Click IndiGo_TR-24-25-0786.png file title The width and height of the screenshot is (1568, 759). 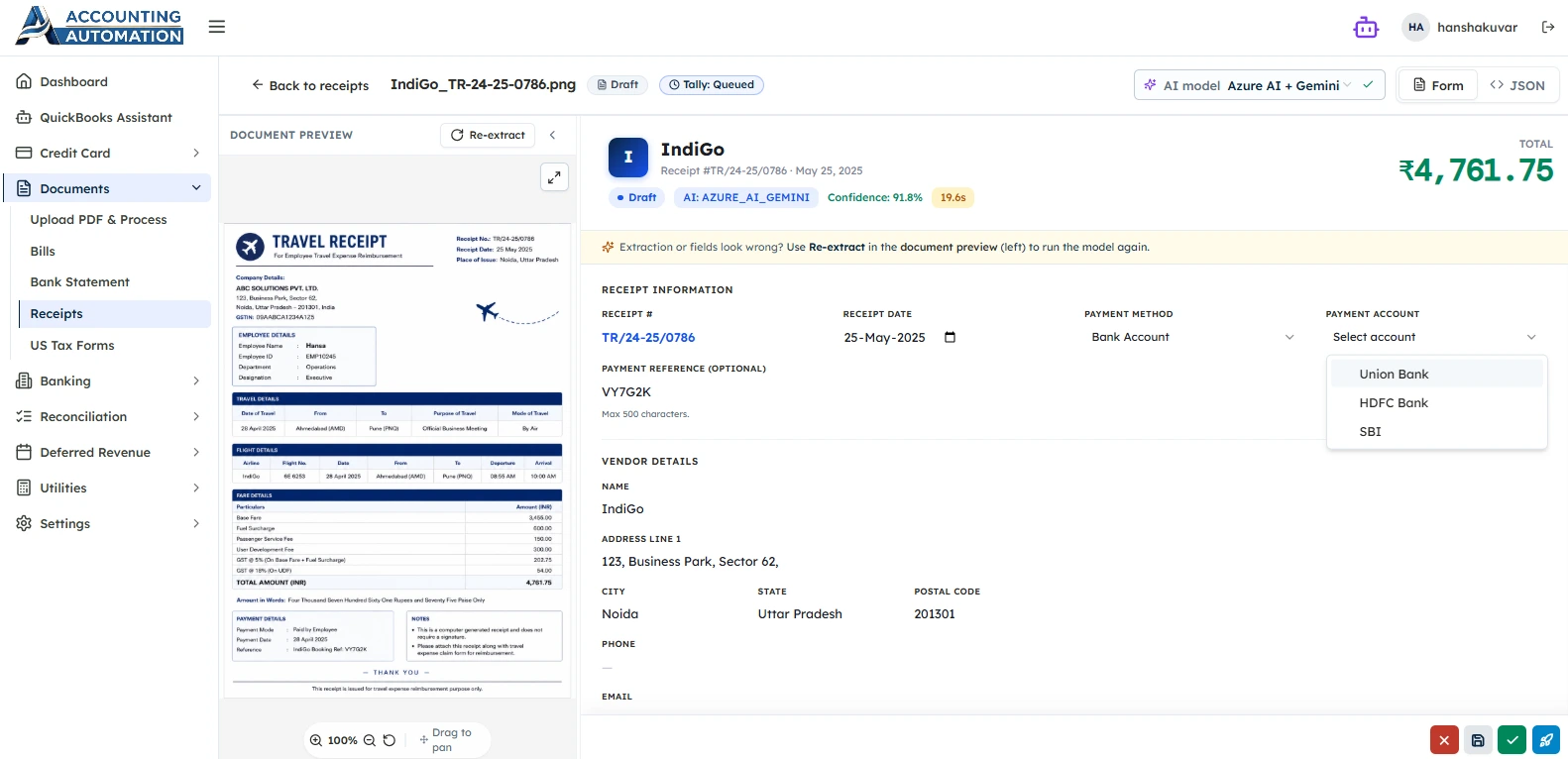(483, 84)
